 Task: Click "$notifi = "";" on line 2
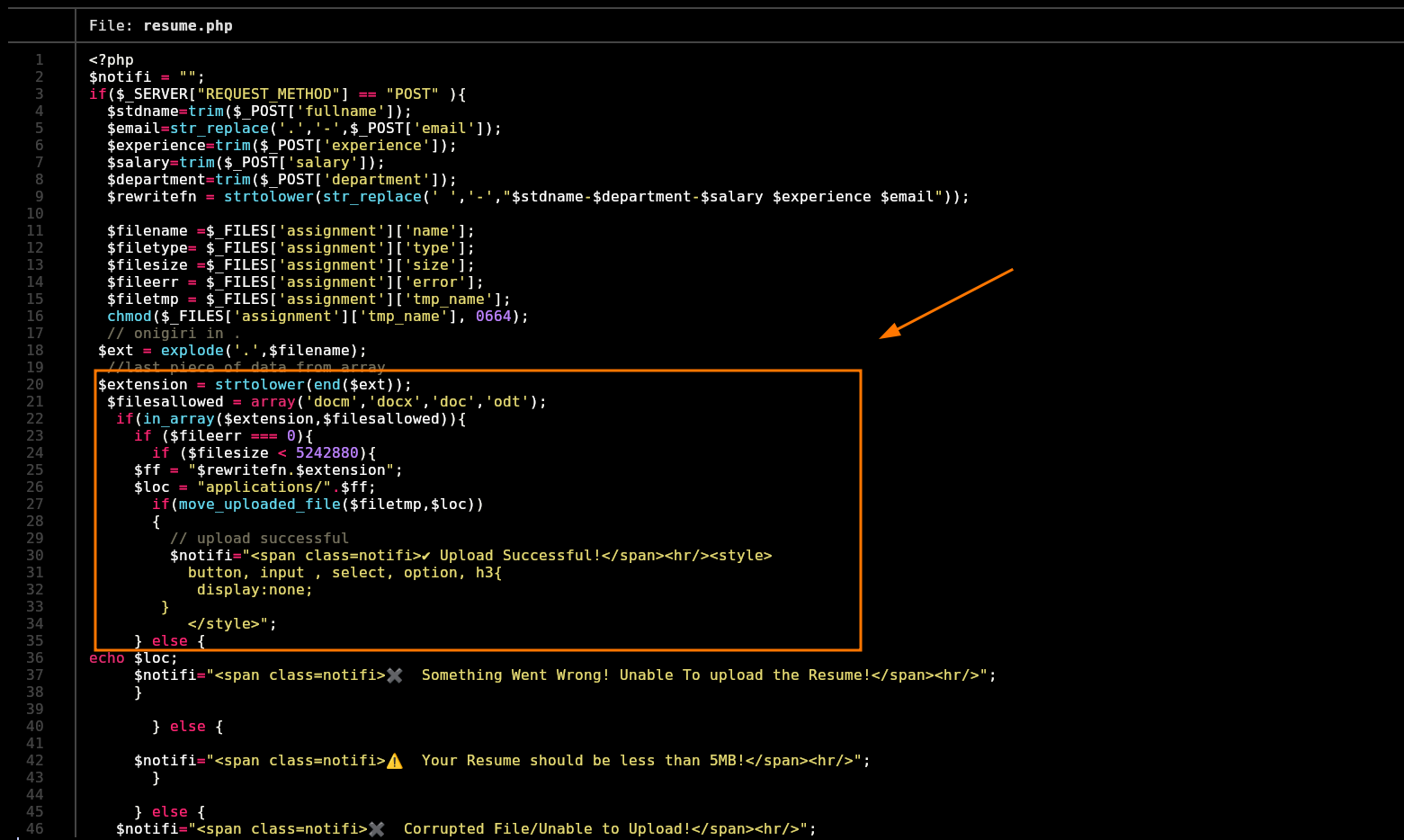(148, 77)
